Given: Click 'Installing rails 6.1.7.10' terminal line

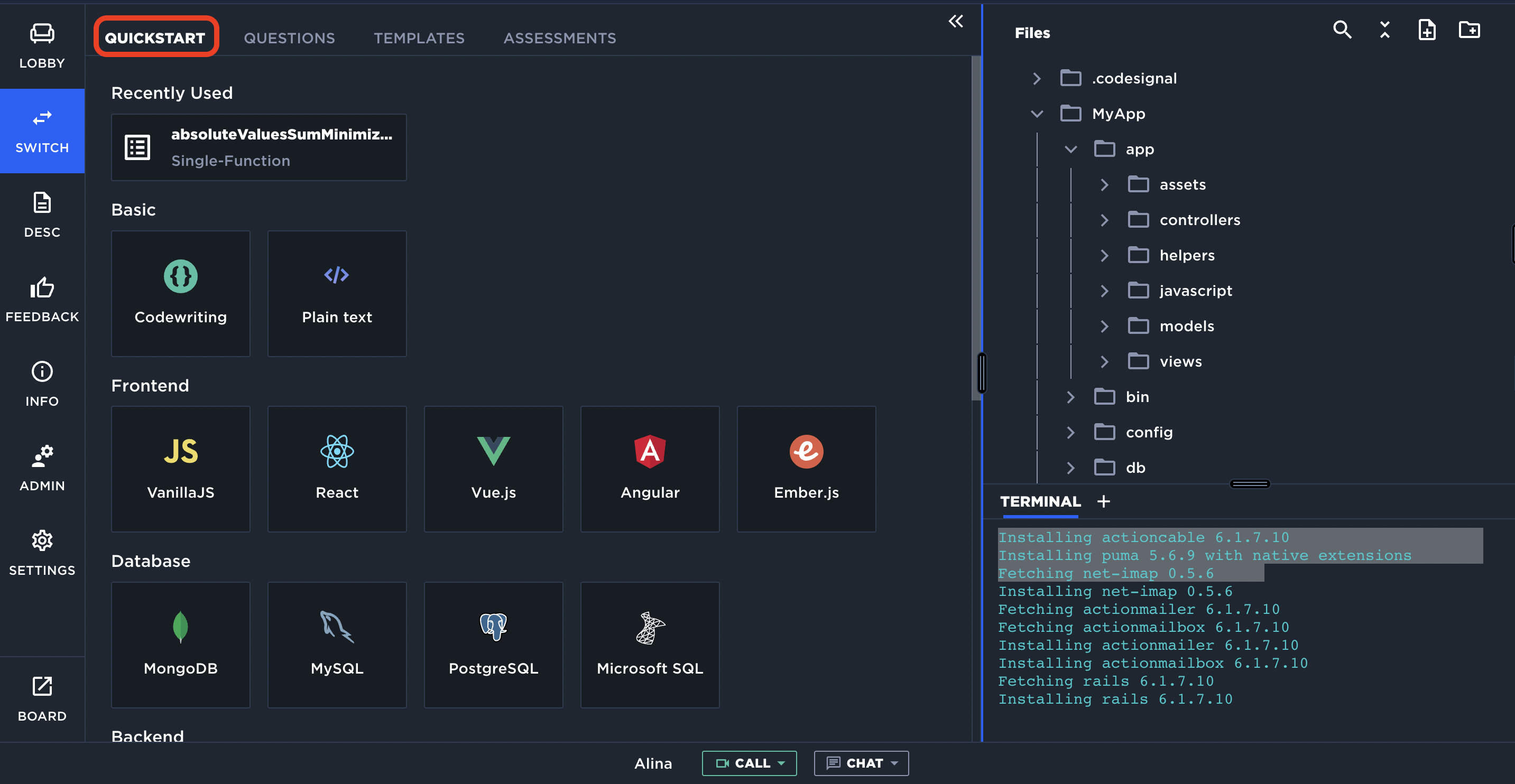Looking at the screenshot, I should [x=1115, y=699].
